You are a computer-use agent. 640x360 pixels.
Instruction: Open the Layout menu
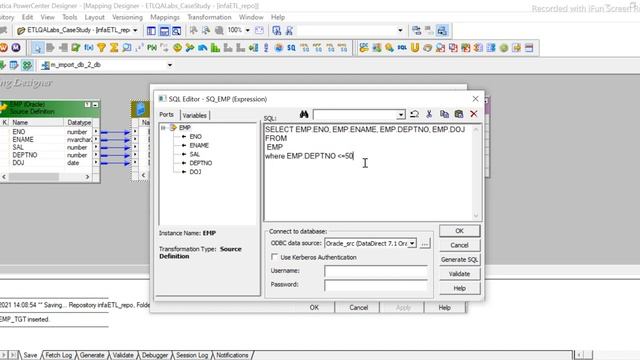coord(94,17)
